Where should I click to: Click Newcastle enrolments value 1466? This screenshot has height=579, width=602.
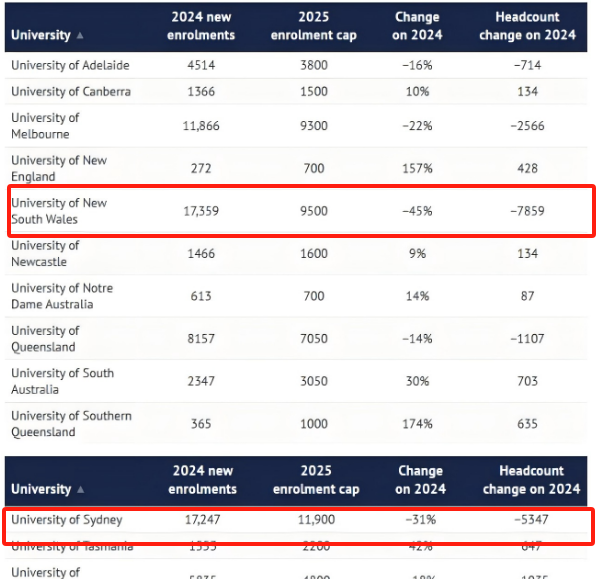point(201,254)
